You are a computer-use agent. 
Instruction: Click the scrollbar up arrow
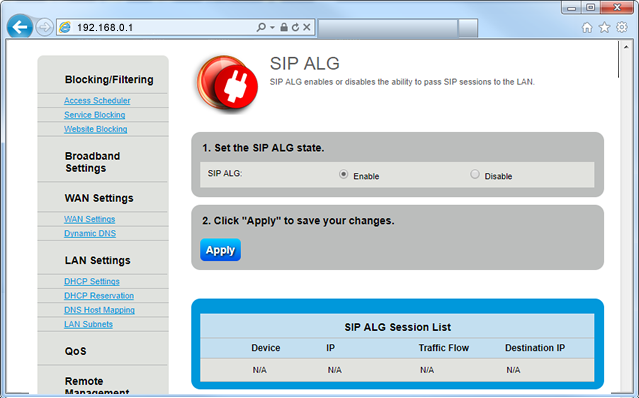[x=626, y=47]
